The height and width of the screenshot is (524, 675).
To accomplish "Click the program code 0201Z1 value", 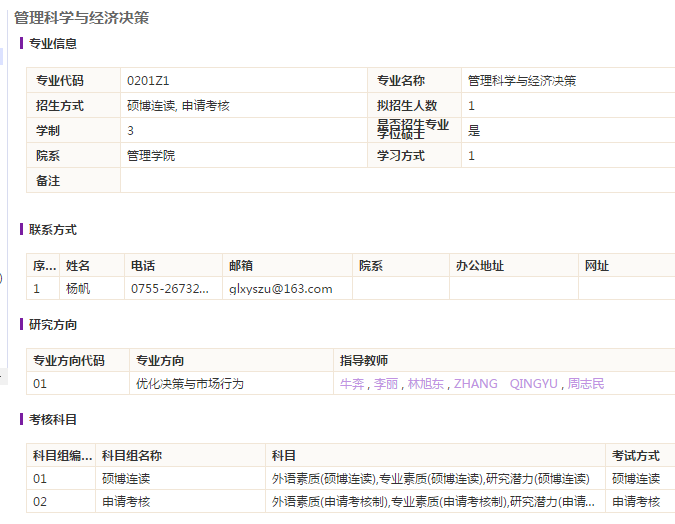I will pos(155,81).
